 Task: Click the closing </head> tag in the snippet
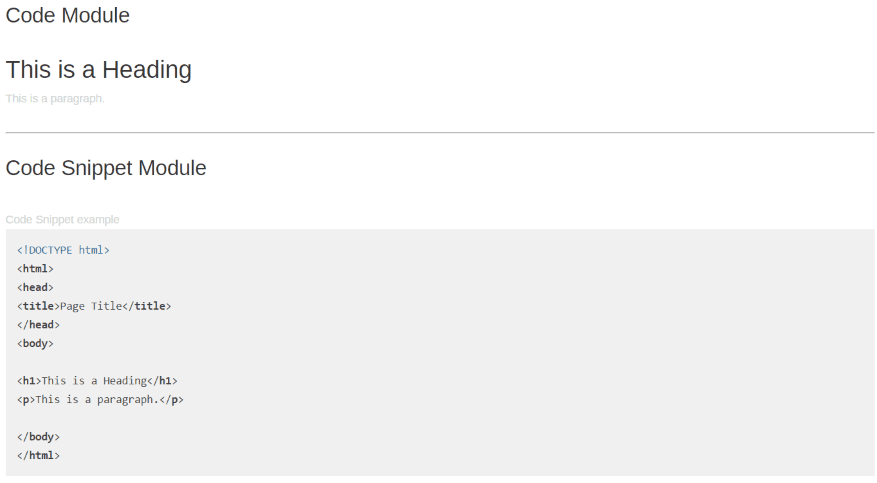point(38,324)
